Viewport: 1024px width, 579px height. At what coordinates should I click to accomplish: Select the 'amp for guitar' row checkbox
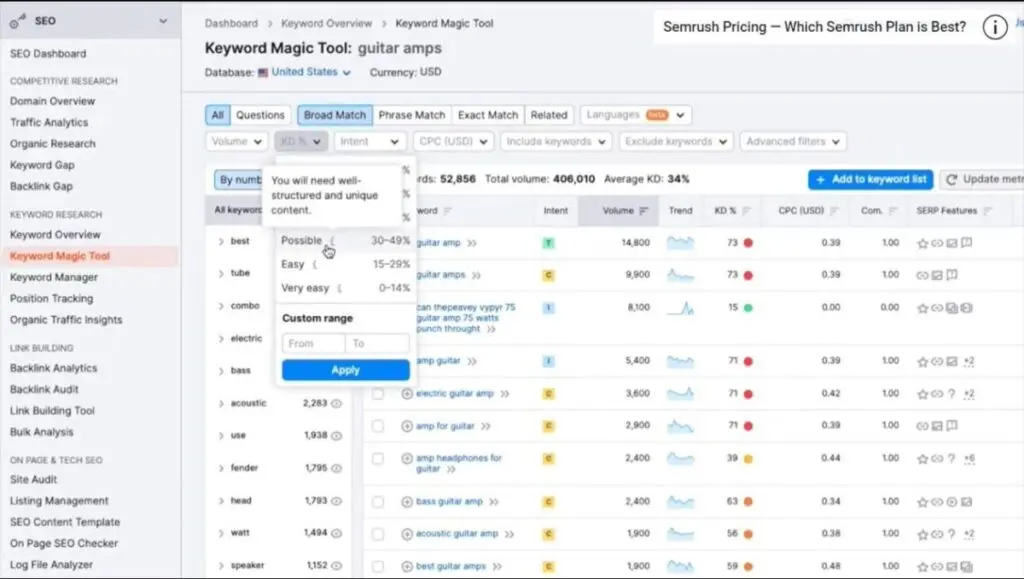point(378,426)
